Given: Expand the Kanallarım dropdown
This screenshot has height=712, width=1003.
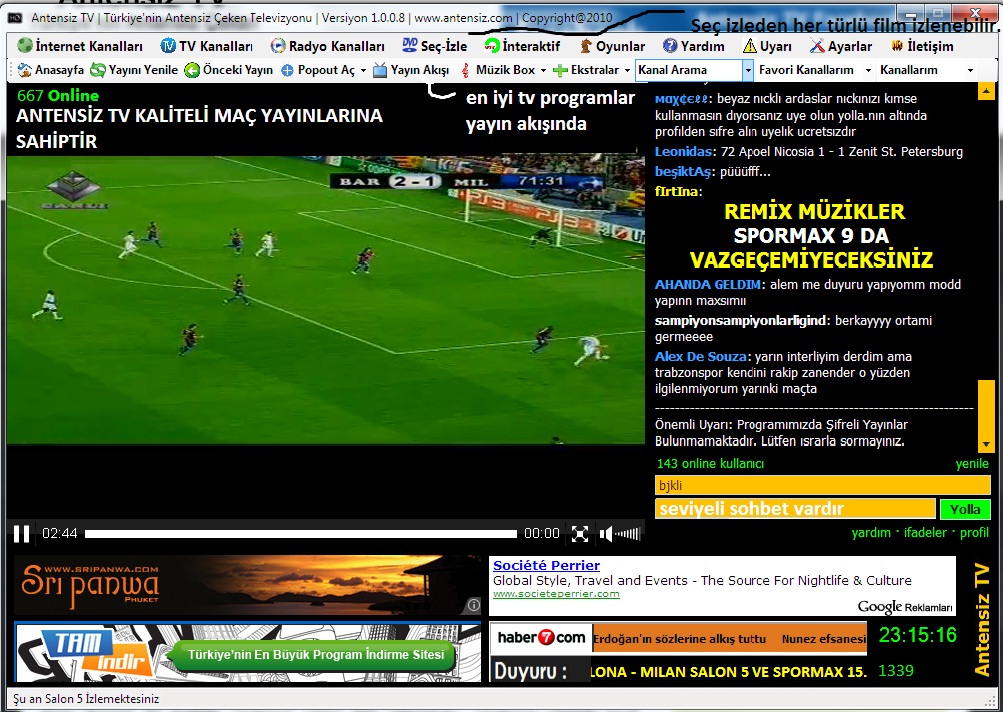Looking at the screenshot, I should 970,70.
